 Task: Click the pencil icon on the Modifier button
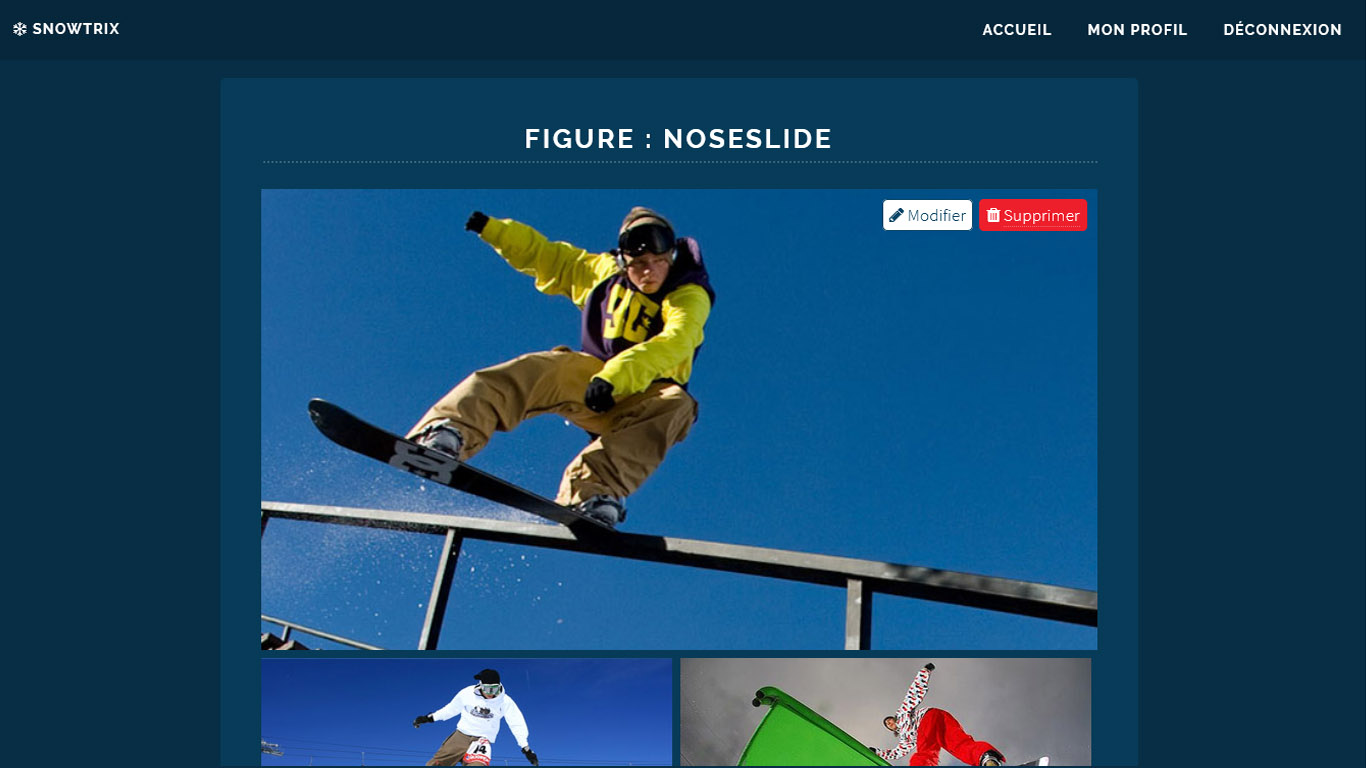click(x=896, y=215)
